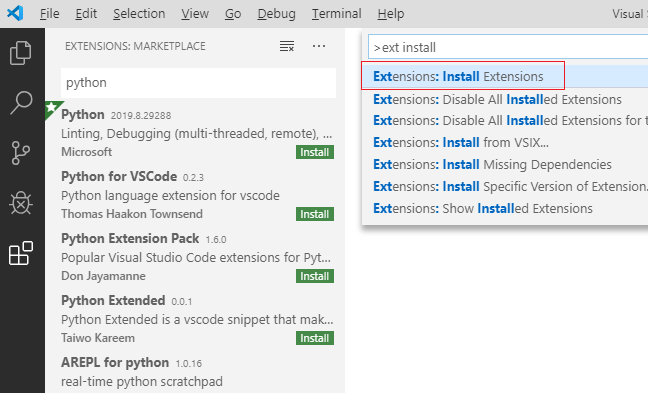
Task: Focus the command palette input field
Action: pyautogui.click(x=508, y=48)
